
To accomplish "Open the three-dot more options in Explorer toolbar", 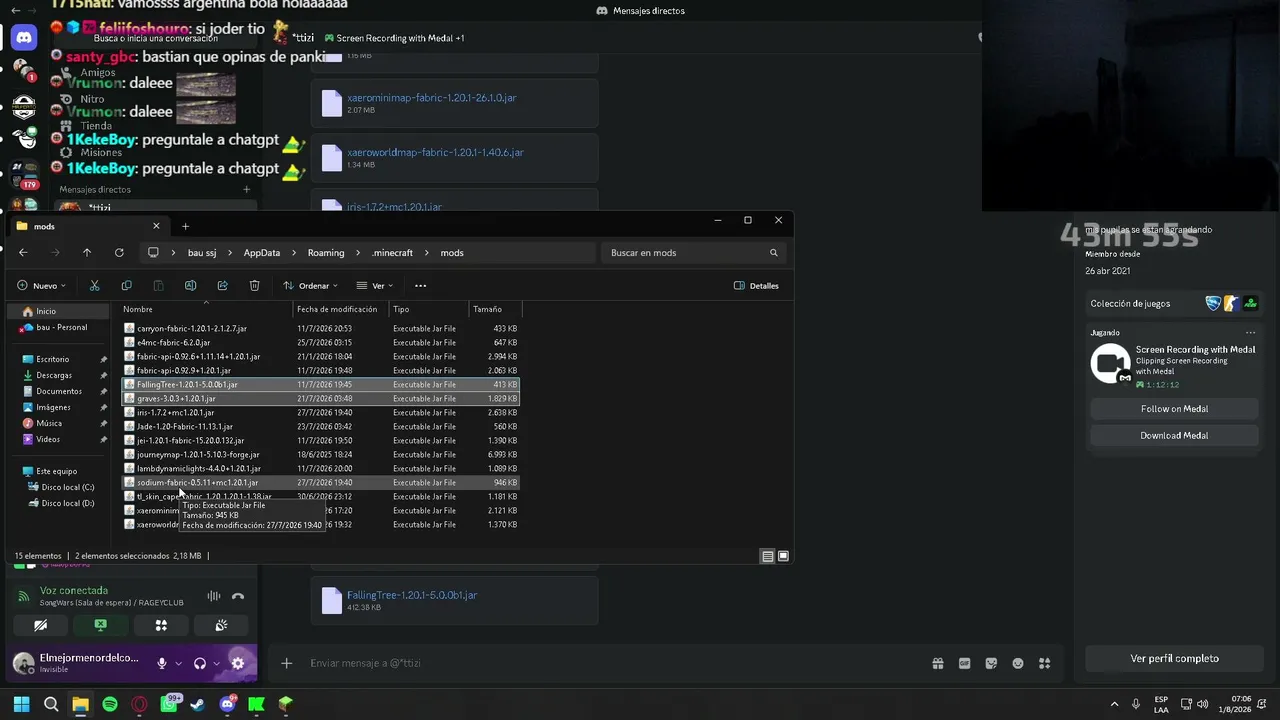I will [x=420, y=285].
